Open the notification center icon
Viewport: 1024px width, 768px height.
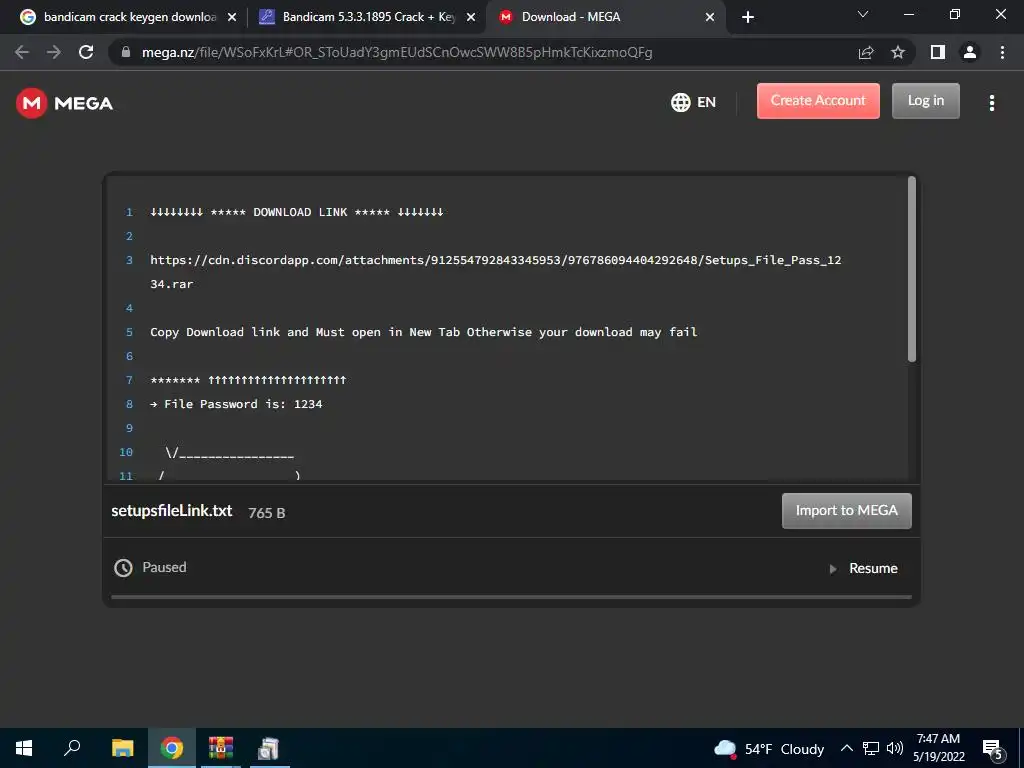(993, 749)
